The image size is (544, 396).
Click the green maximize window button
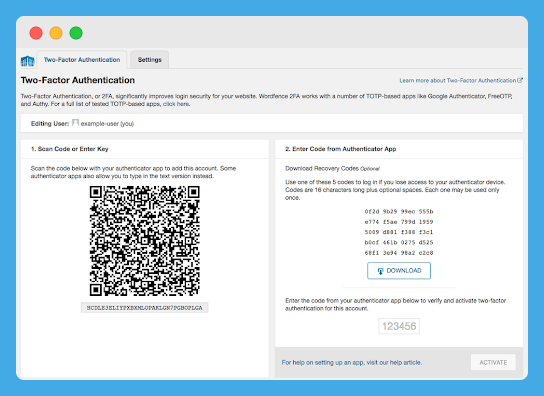click(76, 33)
